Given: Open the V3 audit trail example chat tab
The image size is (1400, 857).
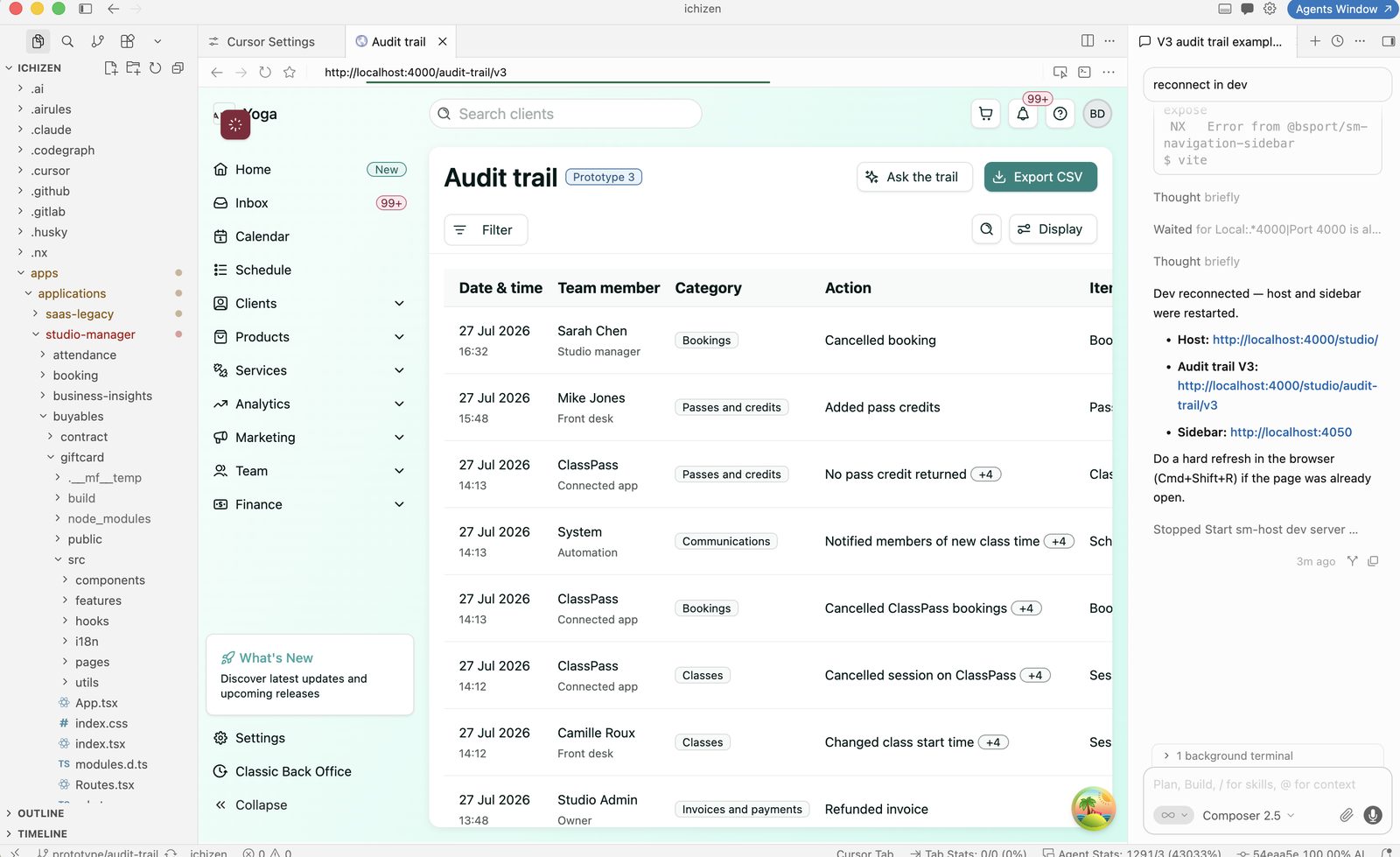Looking at the screenshot, I should point(1210,41).
